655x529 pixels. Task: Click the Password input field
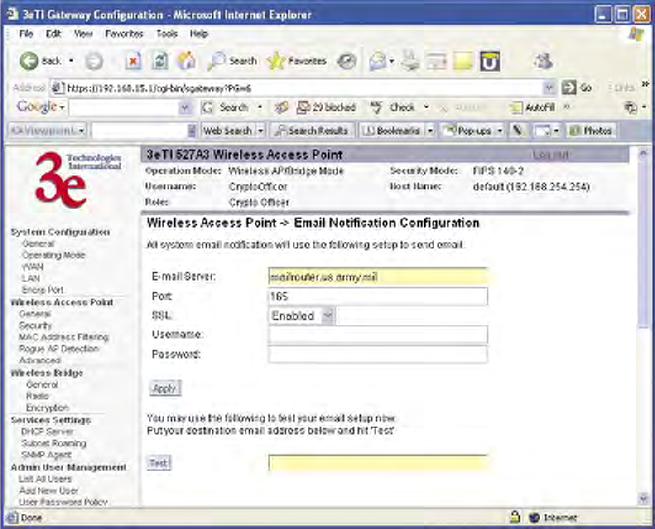coord(378,354)
